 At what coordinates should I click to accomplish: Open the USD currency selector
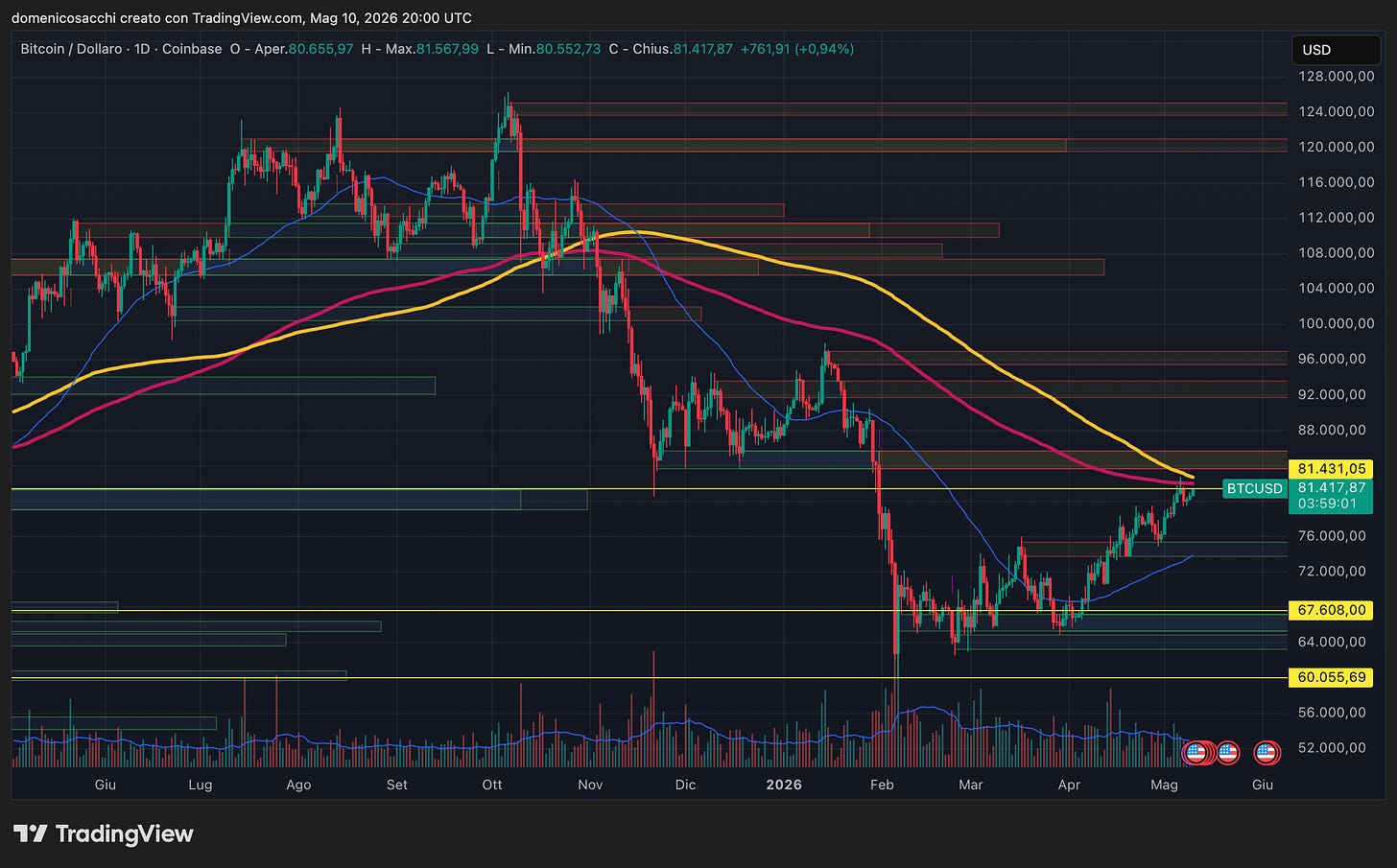coord(1337,50)
